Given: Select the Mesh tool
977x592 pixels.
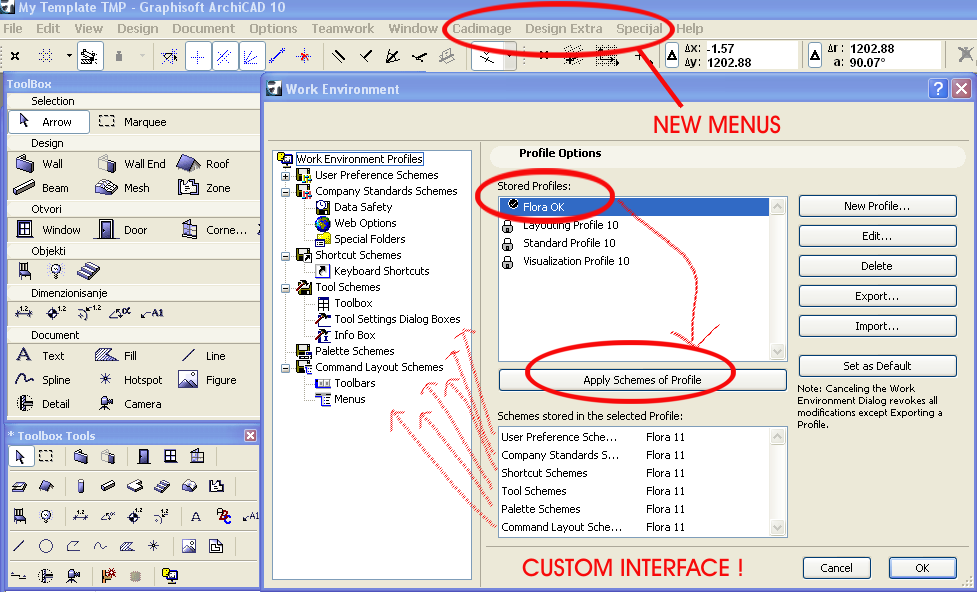Looking at the screenshot, I should coord(122,188).
